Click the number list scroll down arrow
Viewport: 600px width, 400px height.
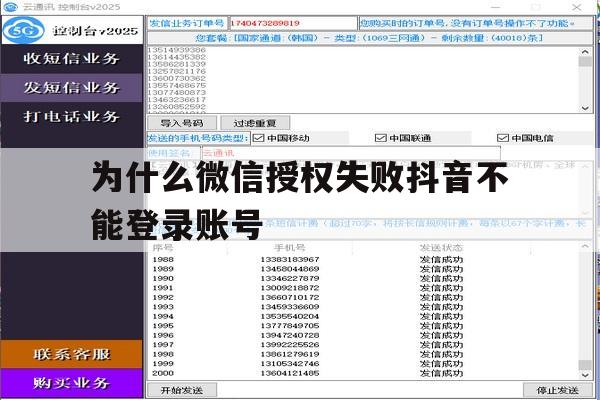click(585, 108)
